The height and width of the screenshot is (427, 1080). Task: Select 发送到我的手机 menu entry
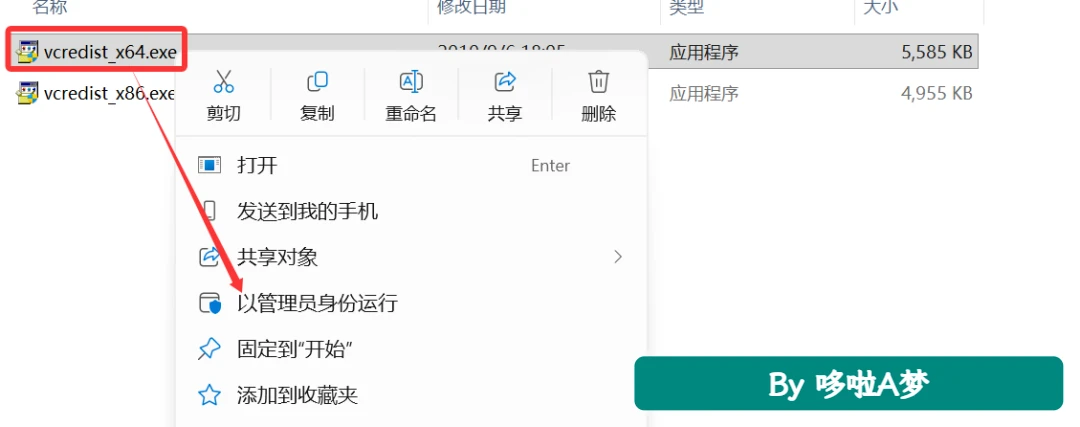411,211
